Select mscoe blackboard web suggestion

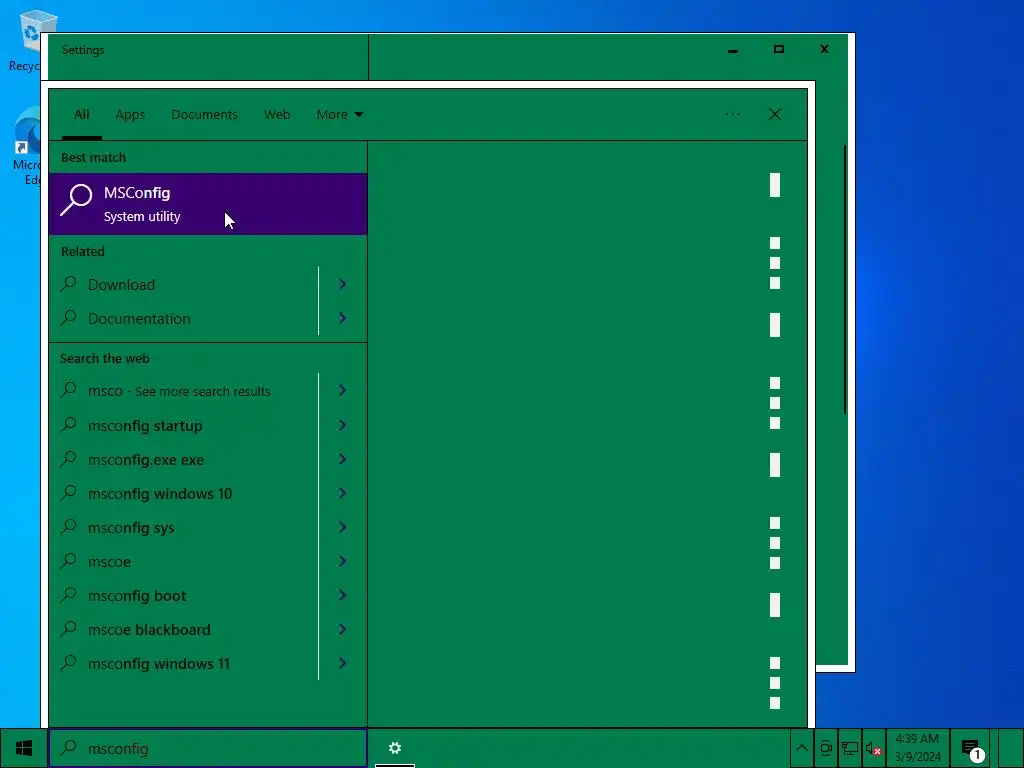(184, 630)
